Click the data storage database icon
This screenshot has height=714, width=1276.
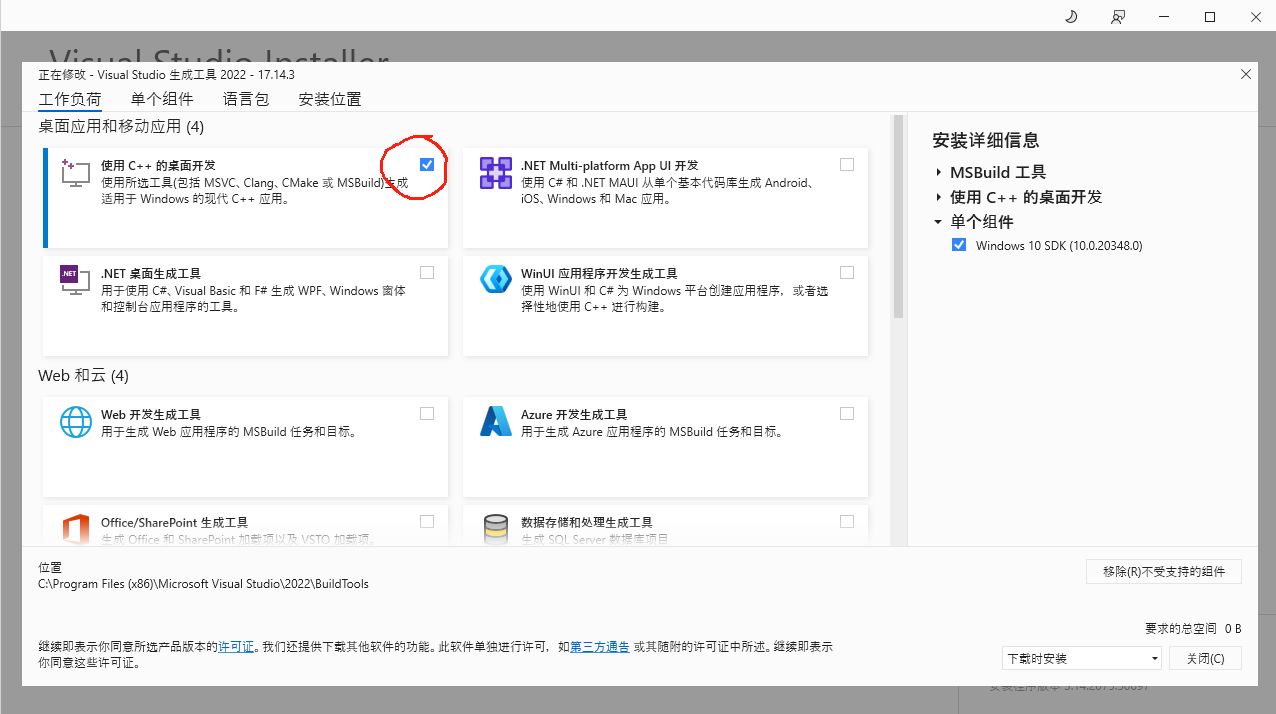click(496, 528)
